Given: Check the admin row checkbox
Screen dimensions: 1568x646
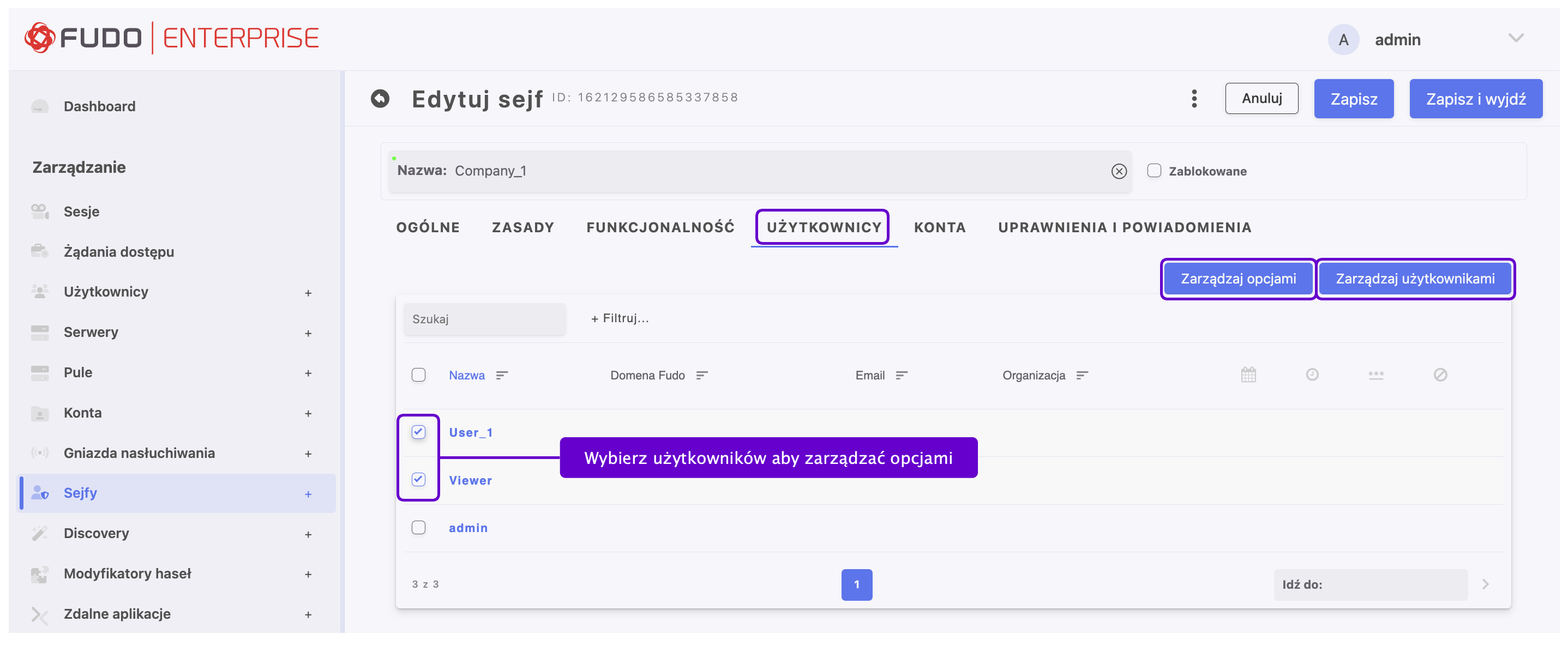Looking at the screenshot, I should click(x=418, y=527).
